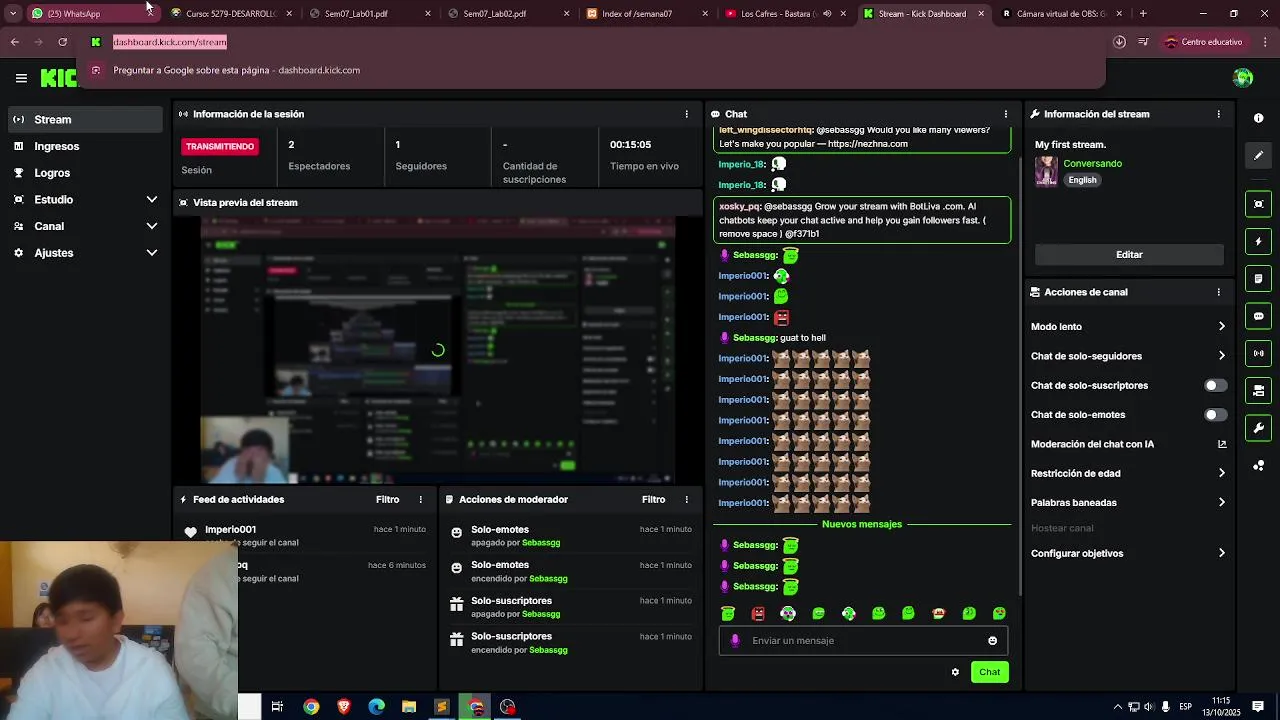Open Chat de solo-seguidores options arrow
Screen dimensions: 1280x720
click(x=1221, y=356)
